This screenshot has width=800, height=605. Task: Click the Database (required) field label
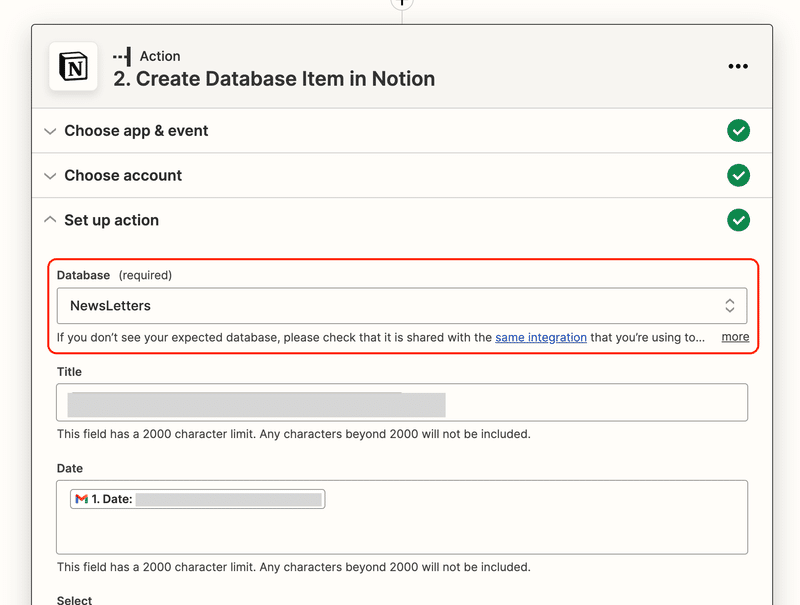pos(114,275)
